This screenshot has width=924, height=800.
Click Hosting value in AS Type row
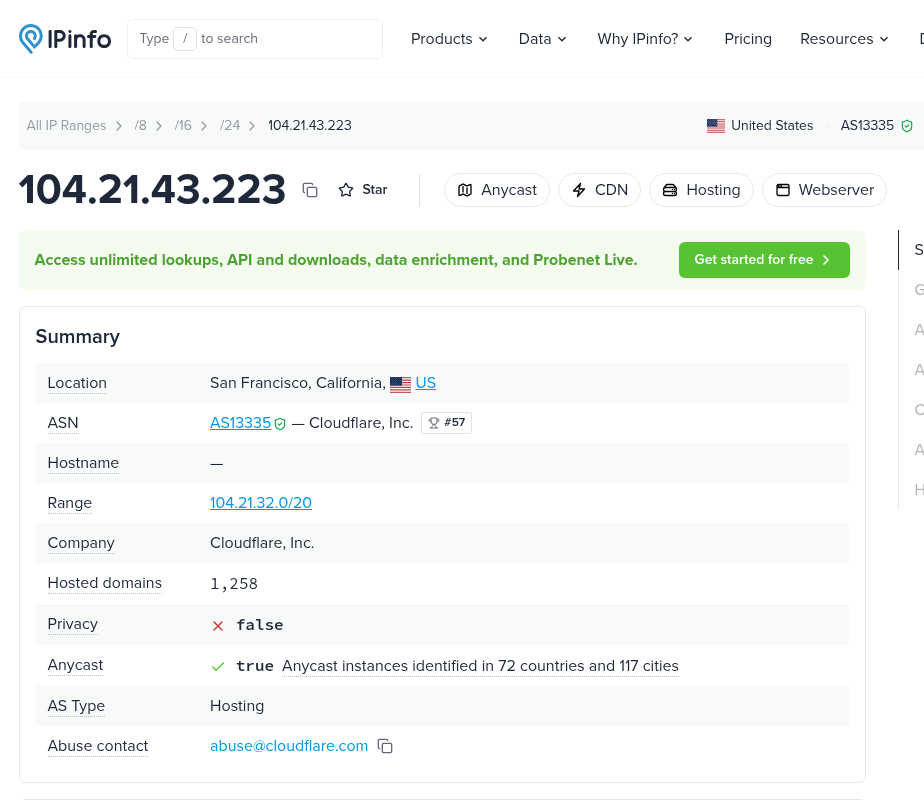click(x=237, y=706)
